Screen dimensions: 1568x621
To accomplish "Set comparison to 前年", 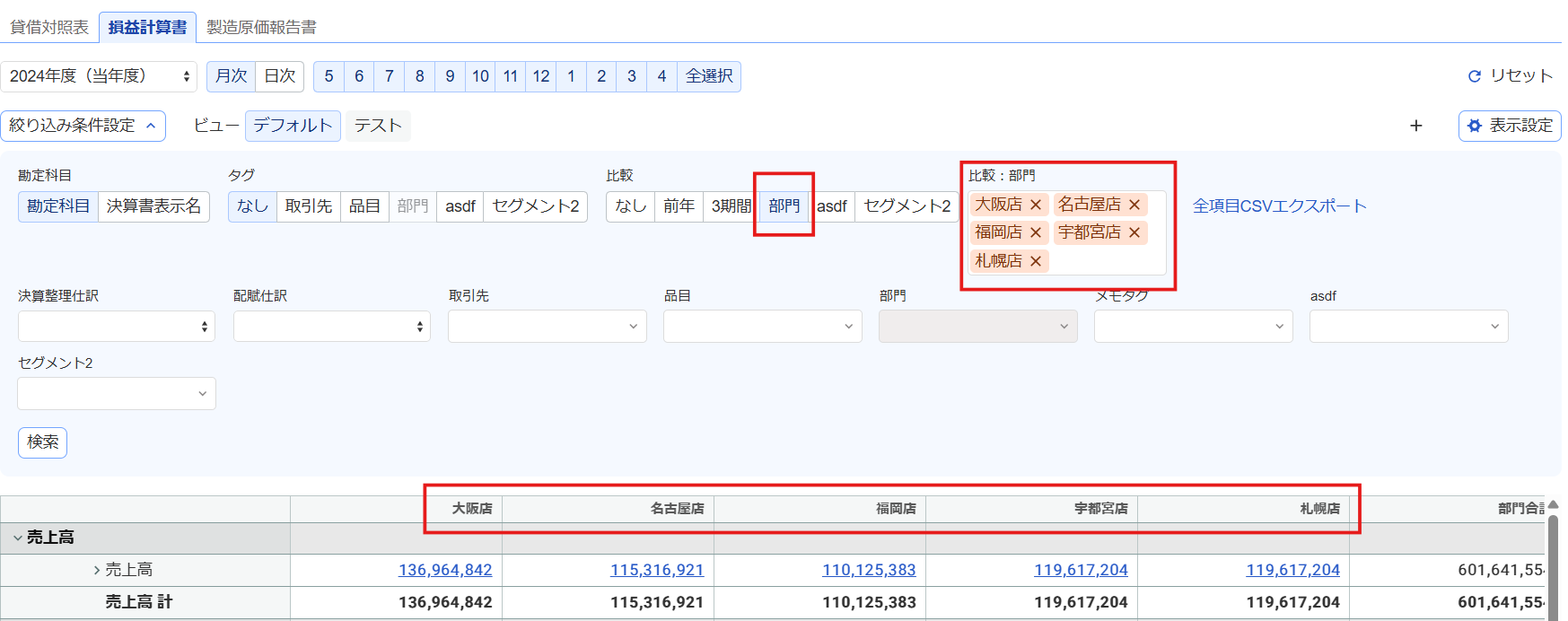I will pos(679,206).
